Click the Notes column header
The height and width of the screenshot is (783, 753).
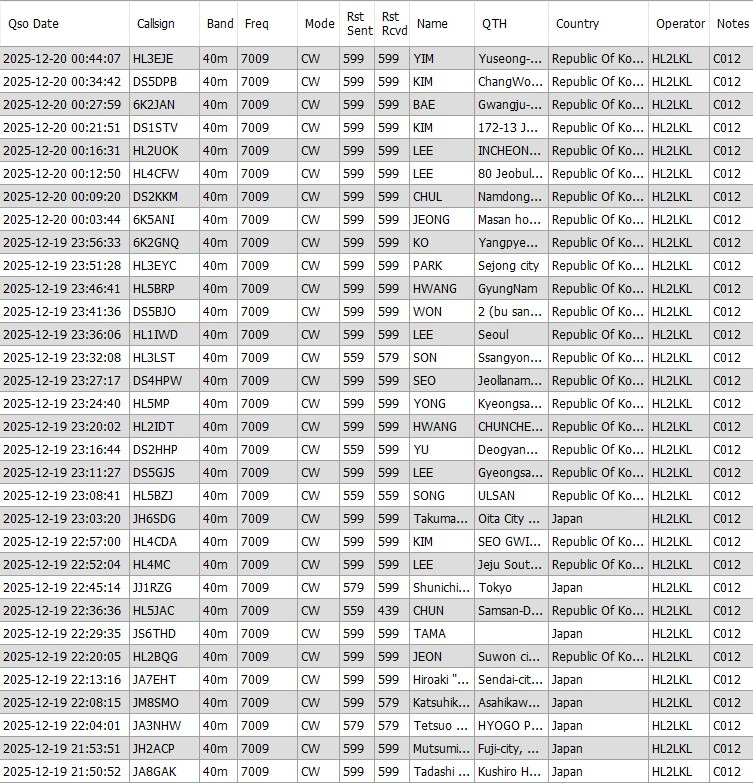click(x=731, y=23)
